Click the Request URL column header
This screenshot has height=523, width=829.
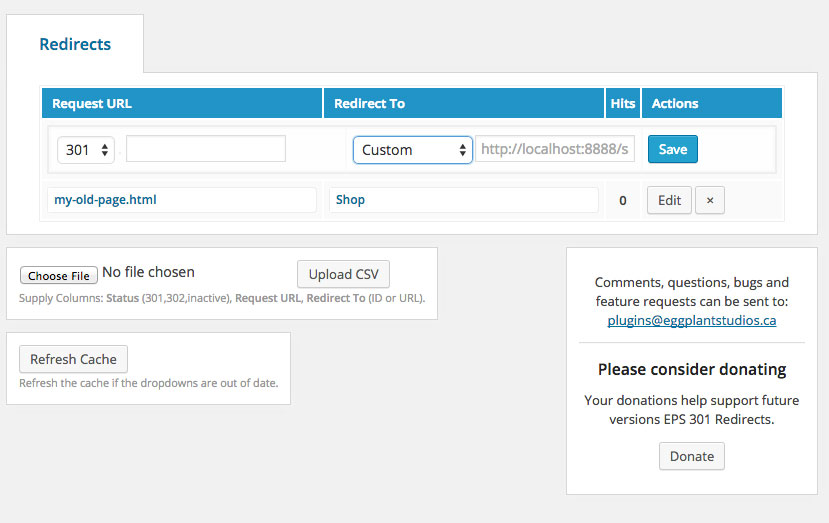coord(92,104)
